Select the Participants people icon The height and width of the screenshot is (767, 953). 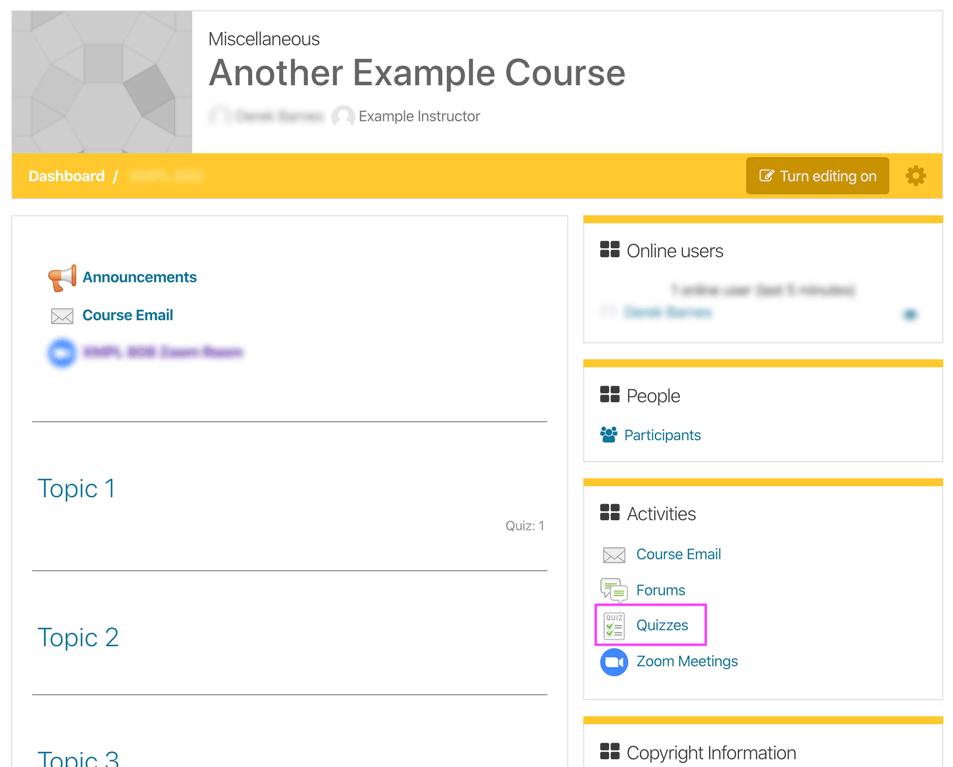(613, 435)
